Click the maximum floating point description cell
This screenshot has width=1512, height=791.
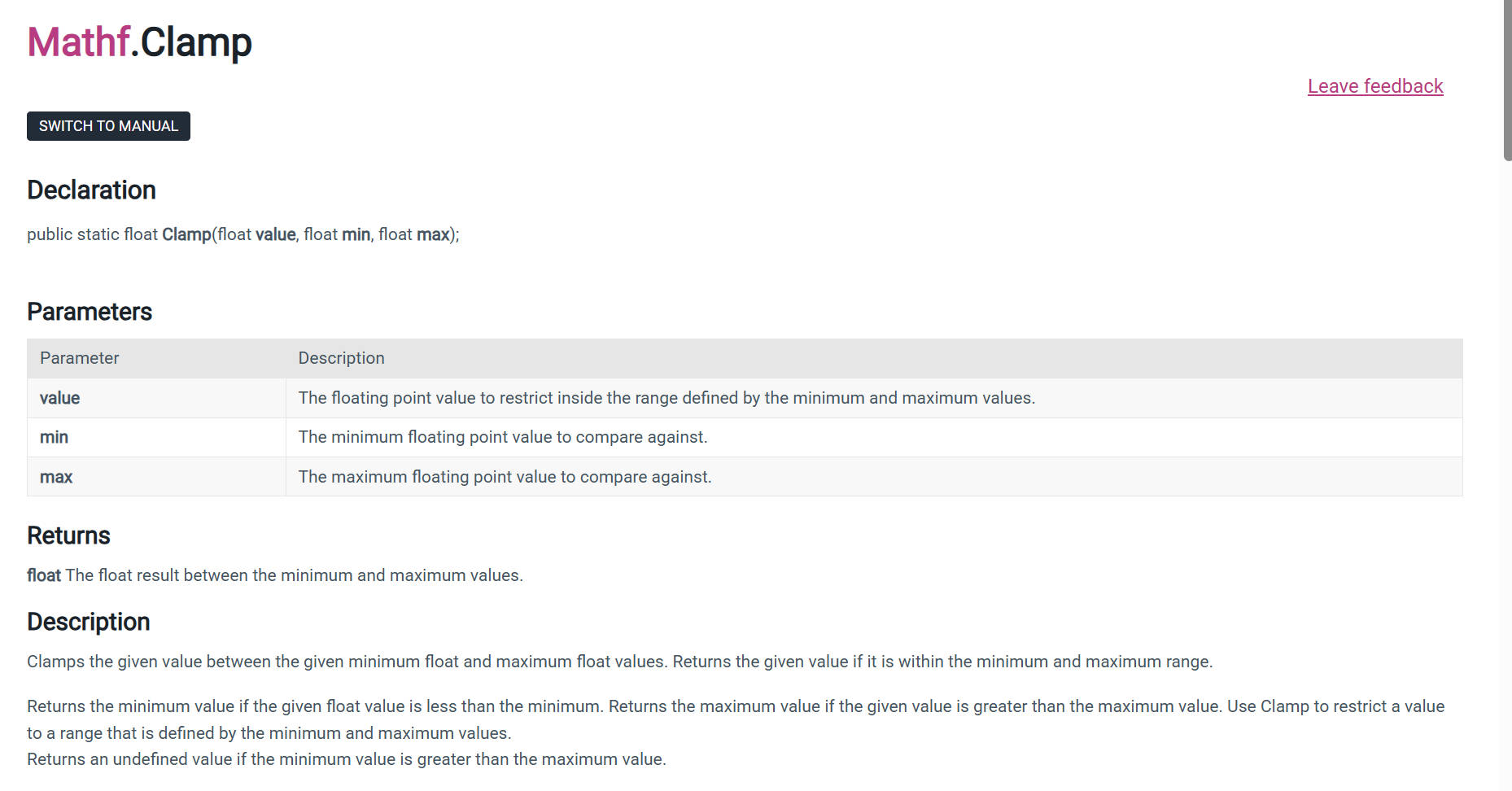505,477
